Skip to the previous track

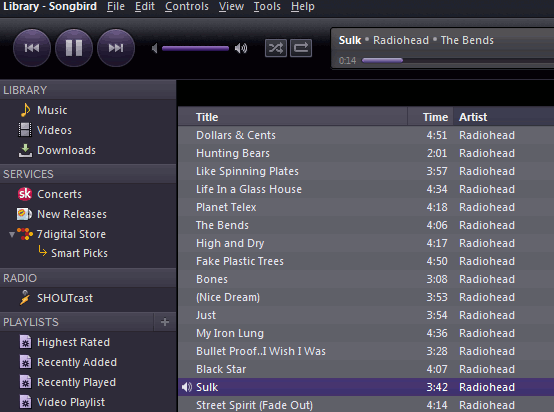32,48
